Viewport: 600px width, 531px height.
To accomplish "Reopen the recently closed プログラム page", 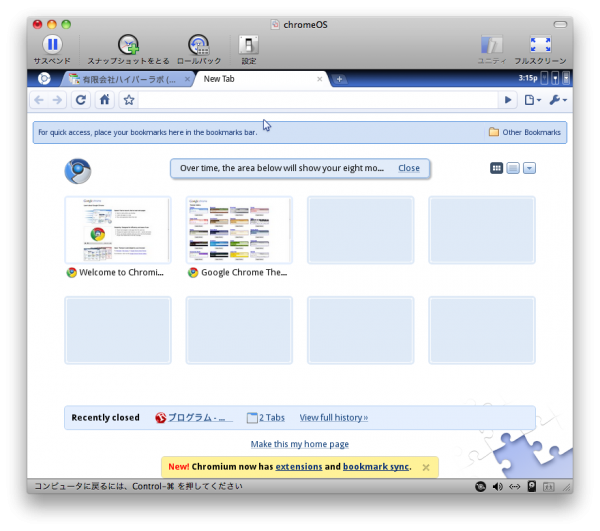I will coord(194,417).
